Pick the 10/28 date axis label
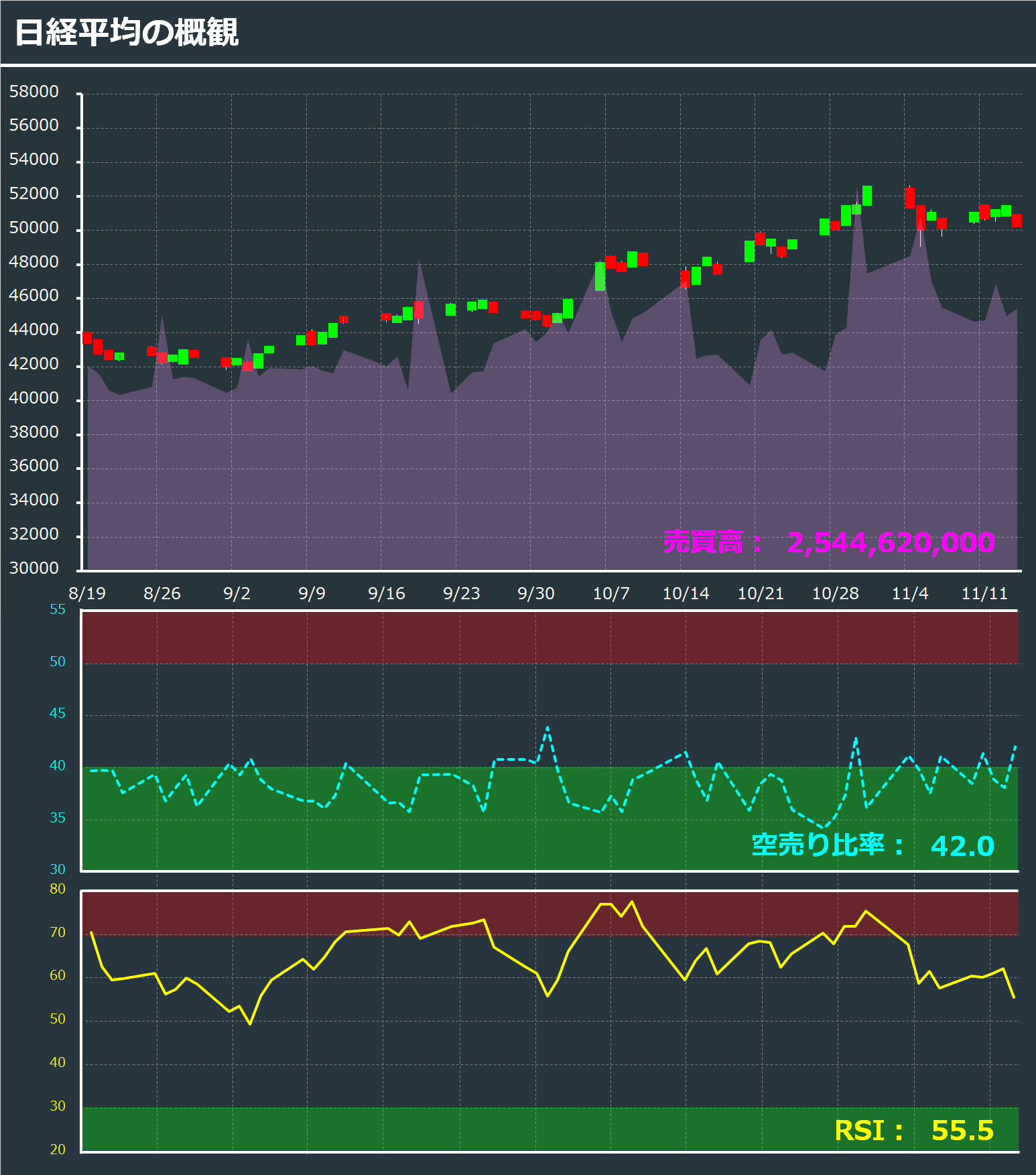The height and width of the screenshot is (1175, 1036). 835,593
